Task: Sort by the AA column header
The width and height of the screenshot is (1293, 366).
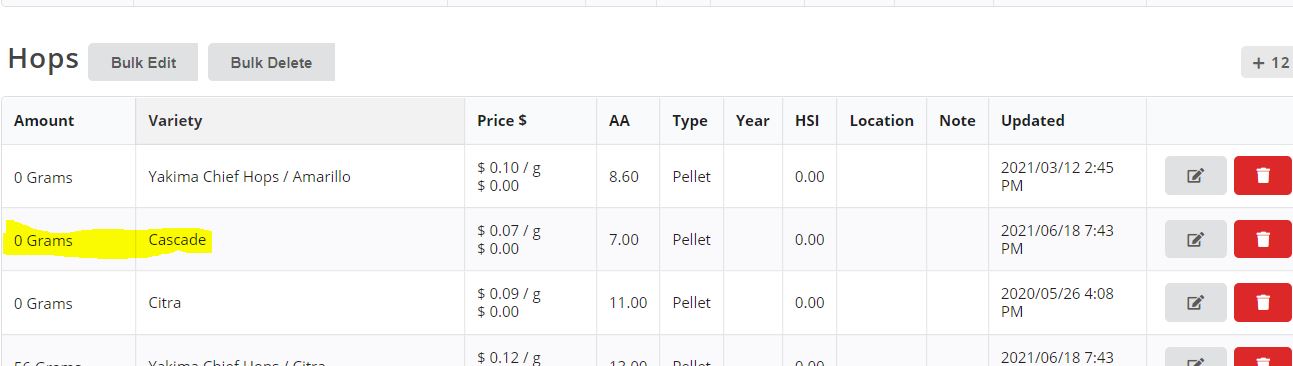Action: (619, 120)
